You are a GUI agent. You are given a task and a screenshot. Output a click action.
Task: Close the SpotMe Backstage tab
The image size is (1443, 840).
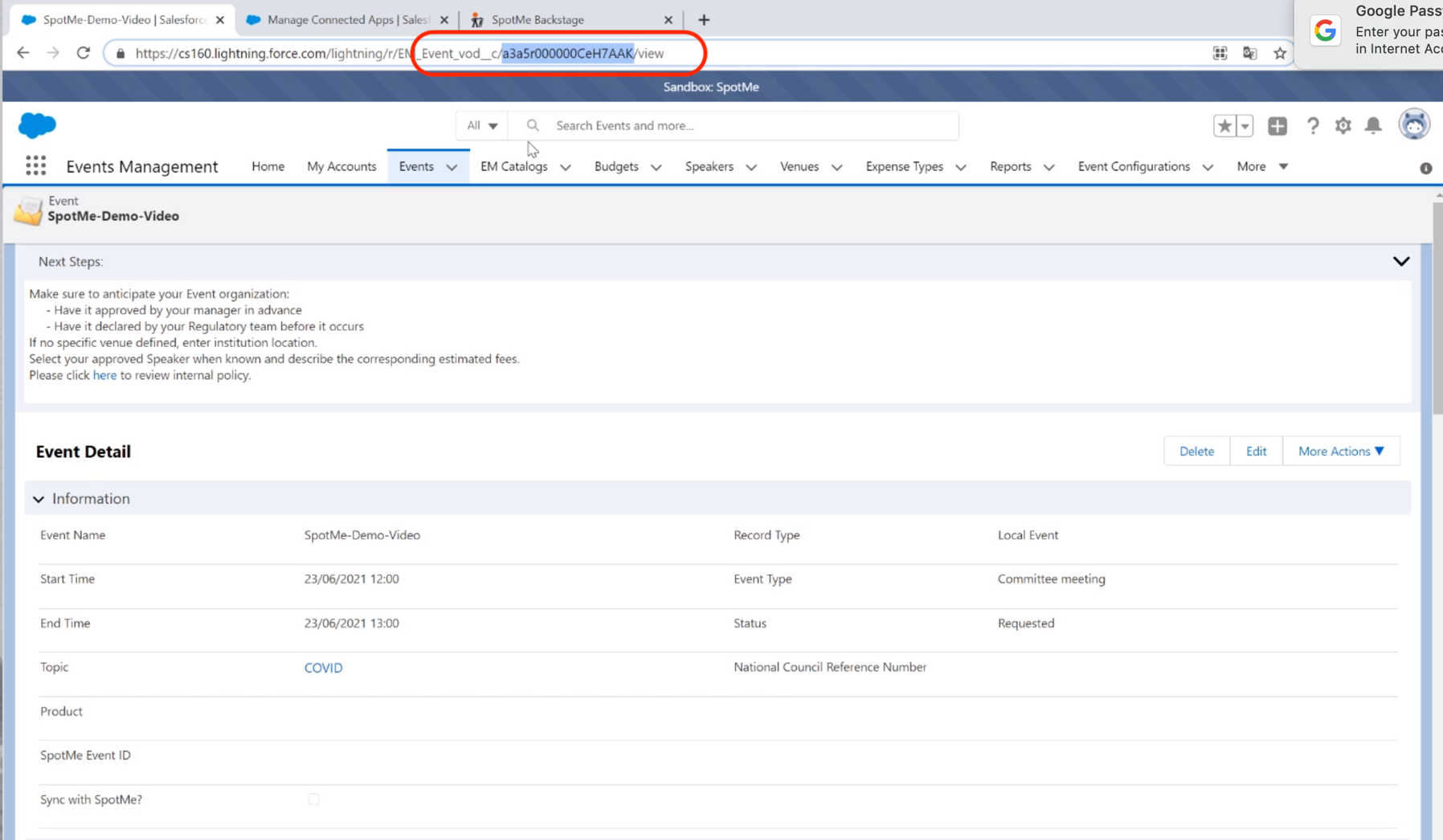point(668,19)
